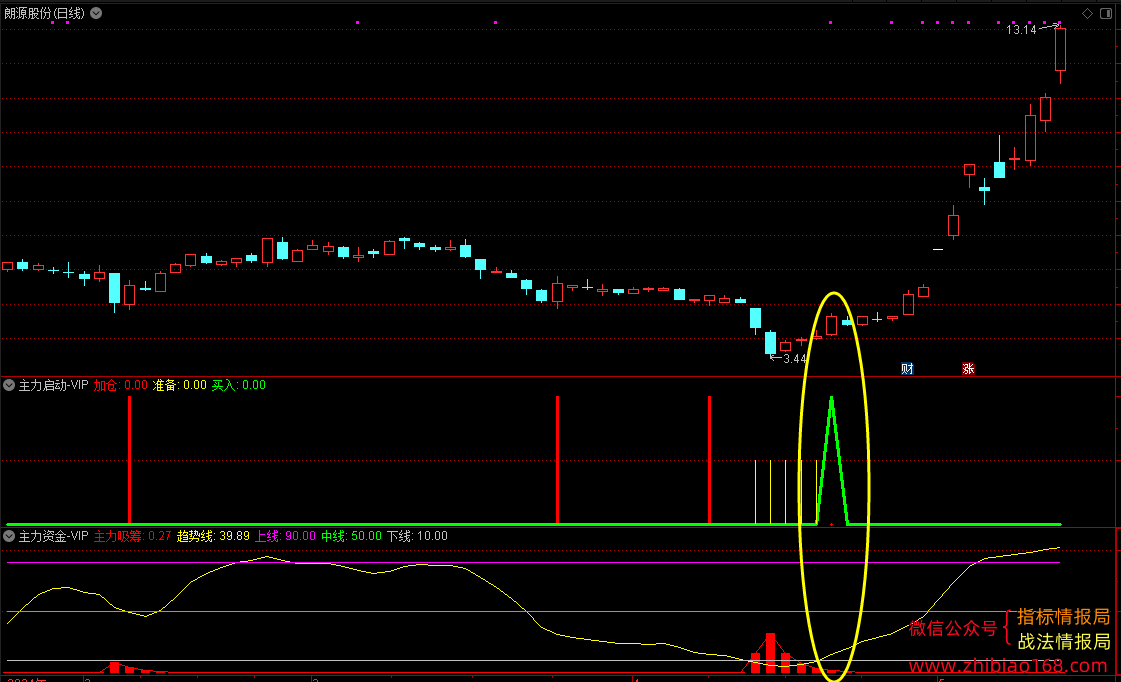Image resolution: width=1121 pixels, height=682 pixels.
Task: Select the 主力启动-VIP indicator name
Action: (x=53, y=385)
